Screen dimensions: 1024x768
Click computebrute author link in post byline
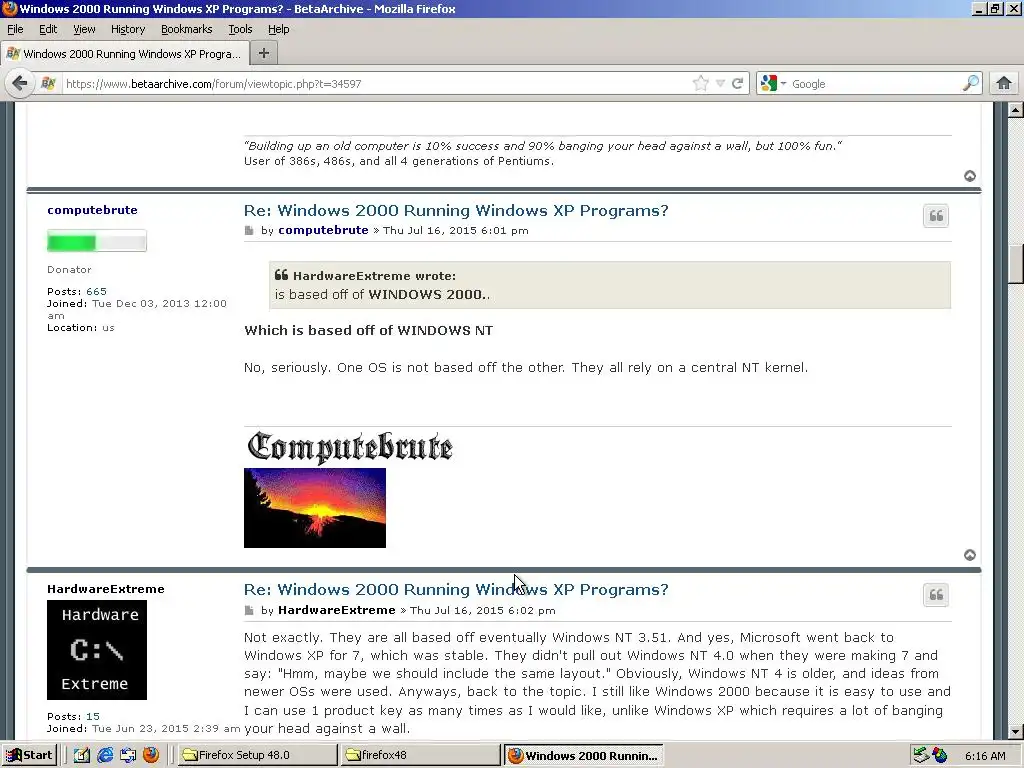323,230
